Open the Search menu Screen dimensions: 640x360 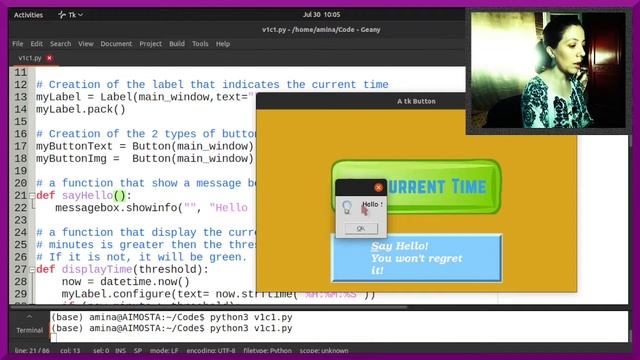60,44
